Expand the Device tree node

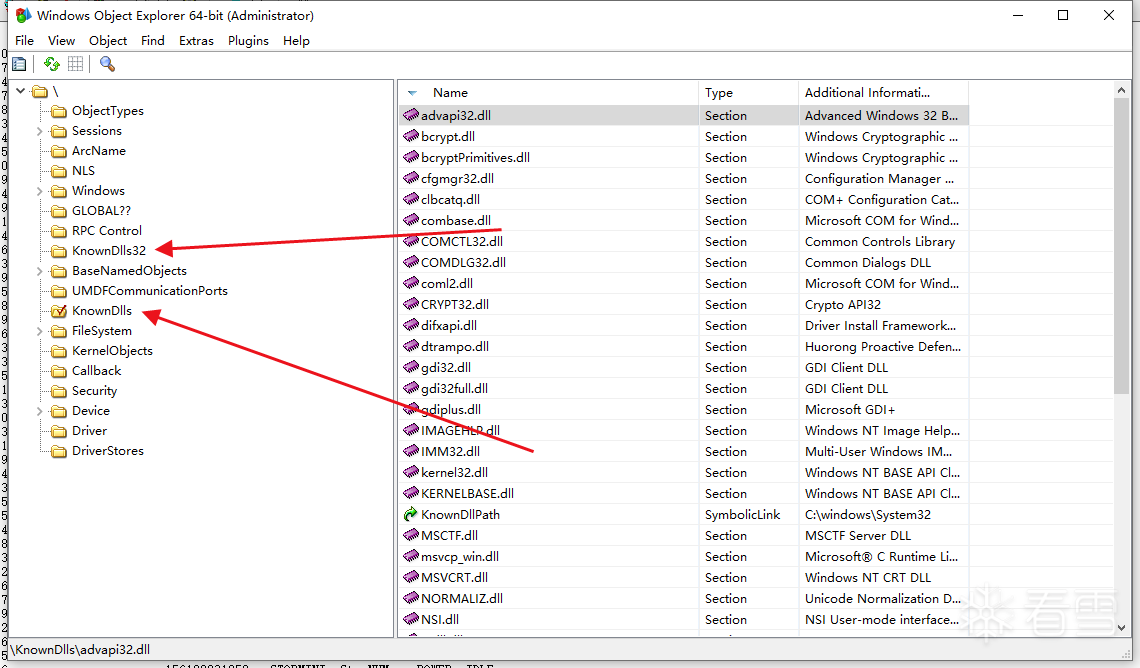tap(40, 411)
